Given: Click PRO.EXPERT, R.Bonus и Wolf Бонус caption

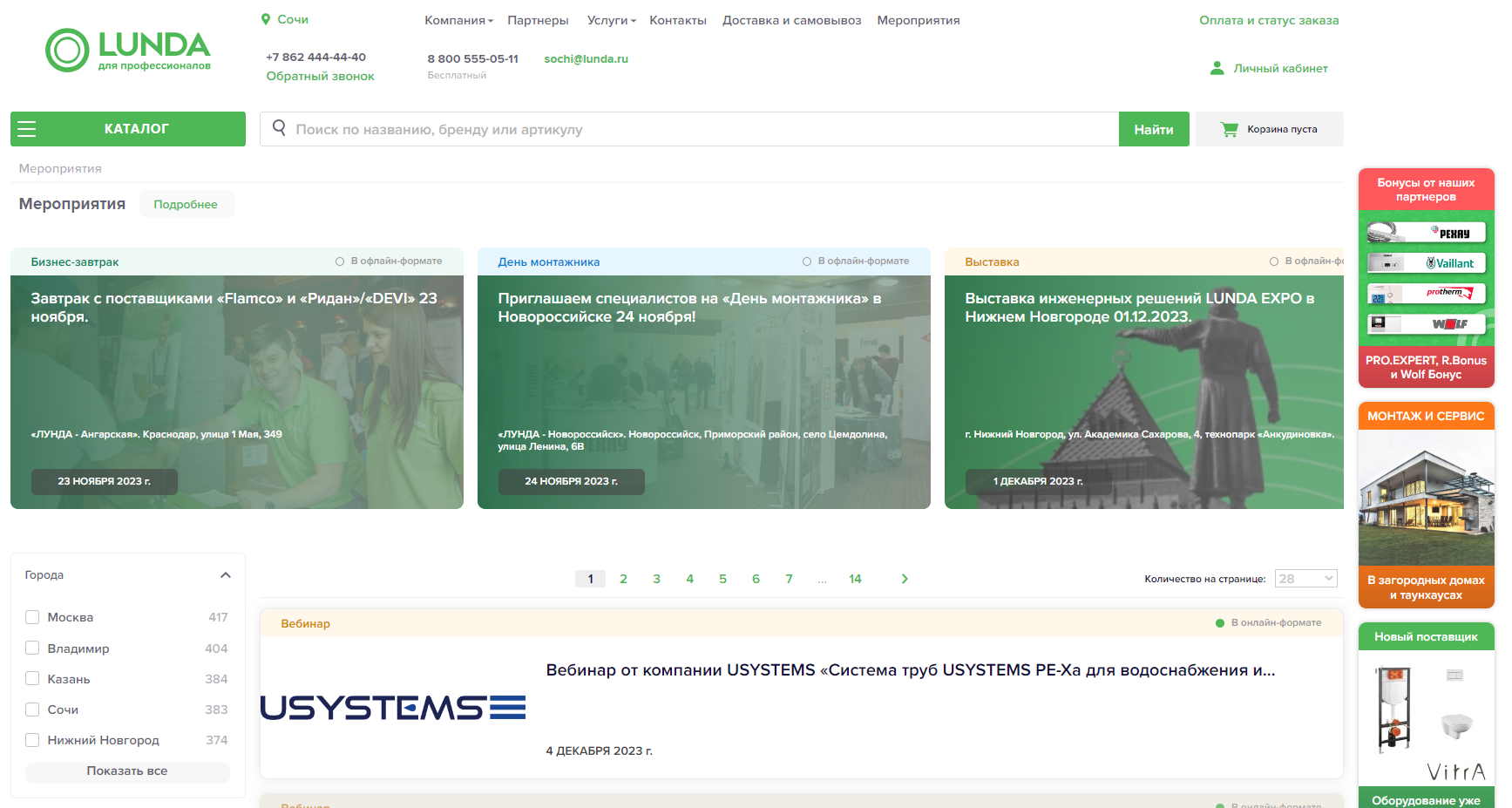Looking at the screenshot, I should [1427, 367].
